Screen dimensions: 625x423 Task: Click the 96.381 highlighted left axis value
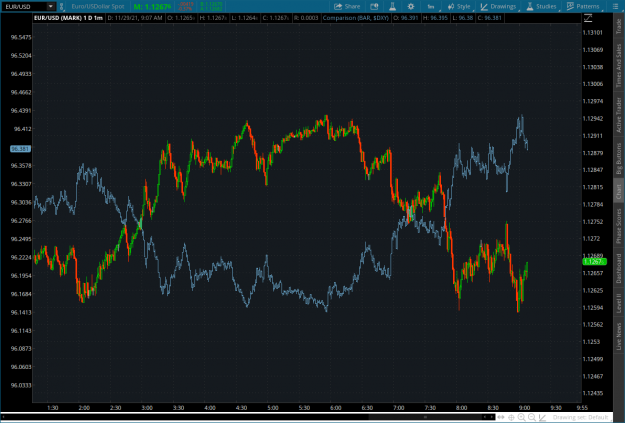point(20,149)
